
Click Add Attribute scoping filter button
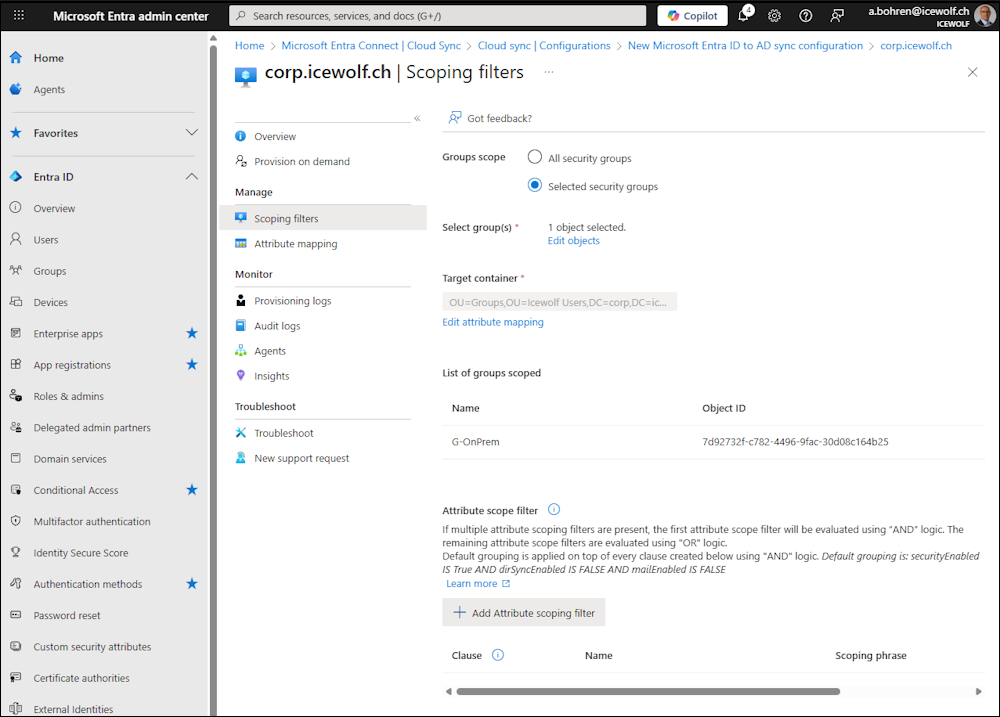[524, 613]
